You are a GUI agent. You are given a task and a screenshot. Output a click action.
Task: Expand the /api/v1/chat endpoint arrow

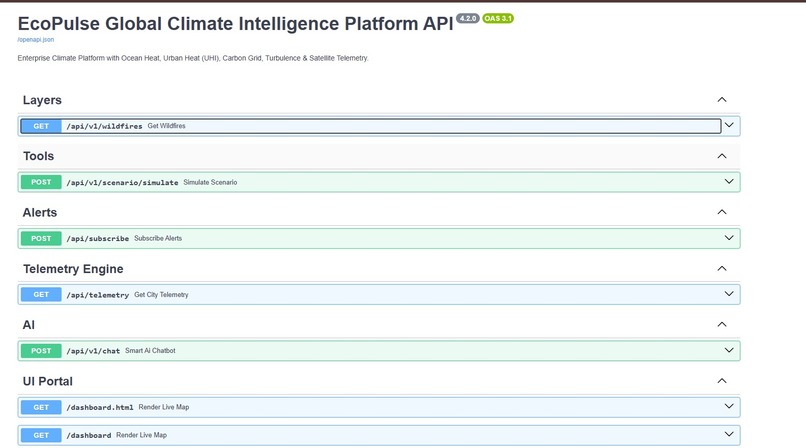pos(729,350)
